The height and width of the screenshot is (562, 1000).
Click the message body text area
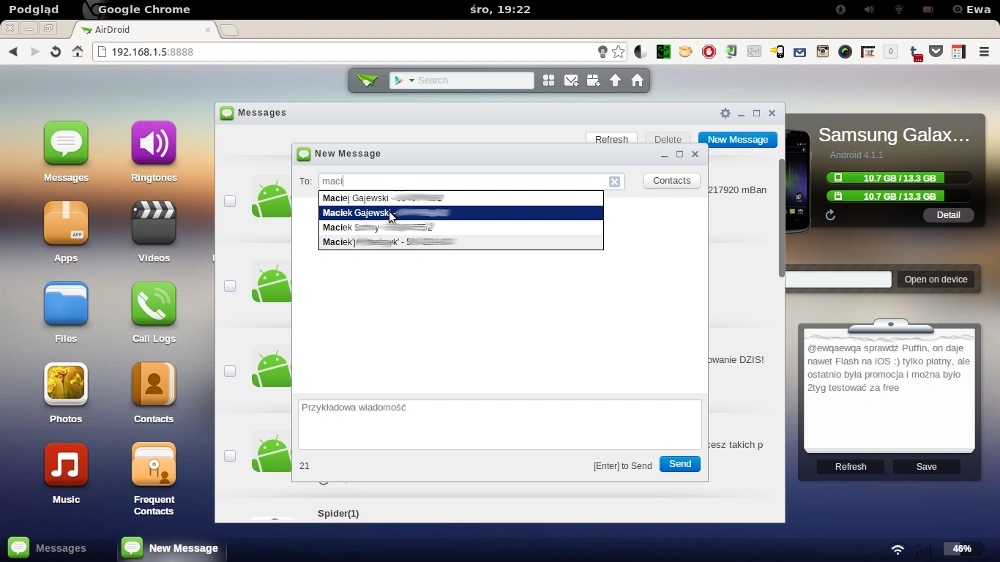(500, 424)
